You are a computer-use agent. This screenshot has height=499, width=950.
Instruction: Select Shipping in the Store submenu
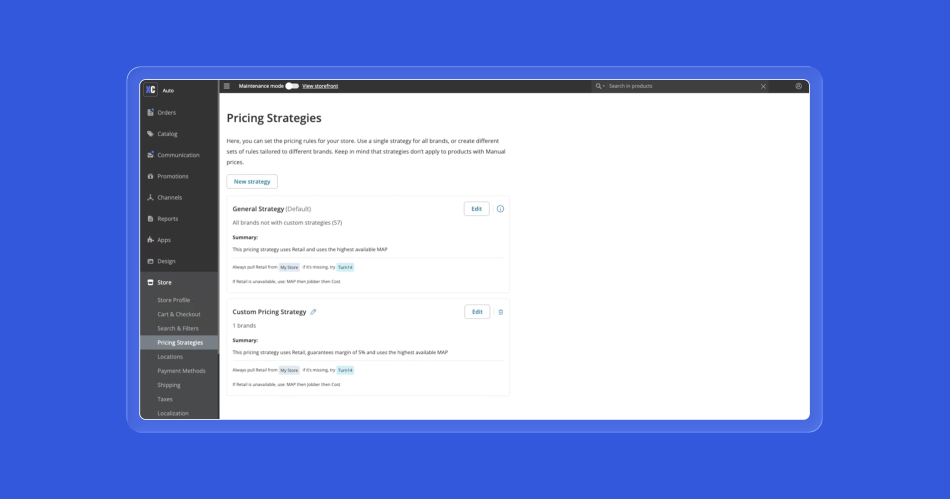[169, 385]
